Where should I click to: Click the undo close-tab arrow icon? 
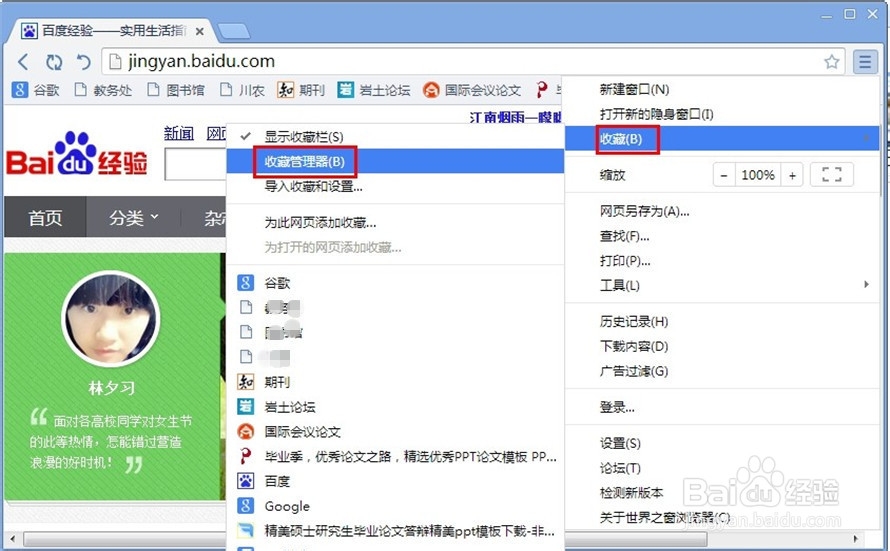[83, 61]
